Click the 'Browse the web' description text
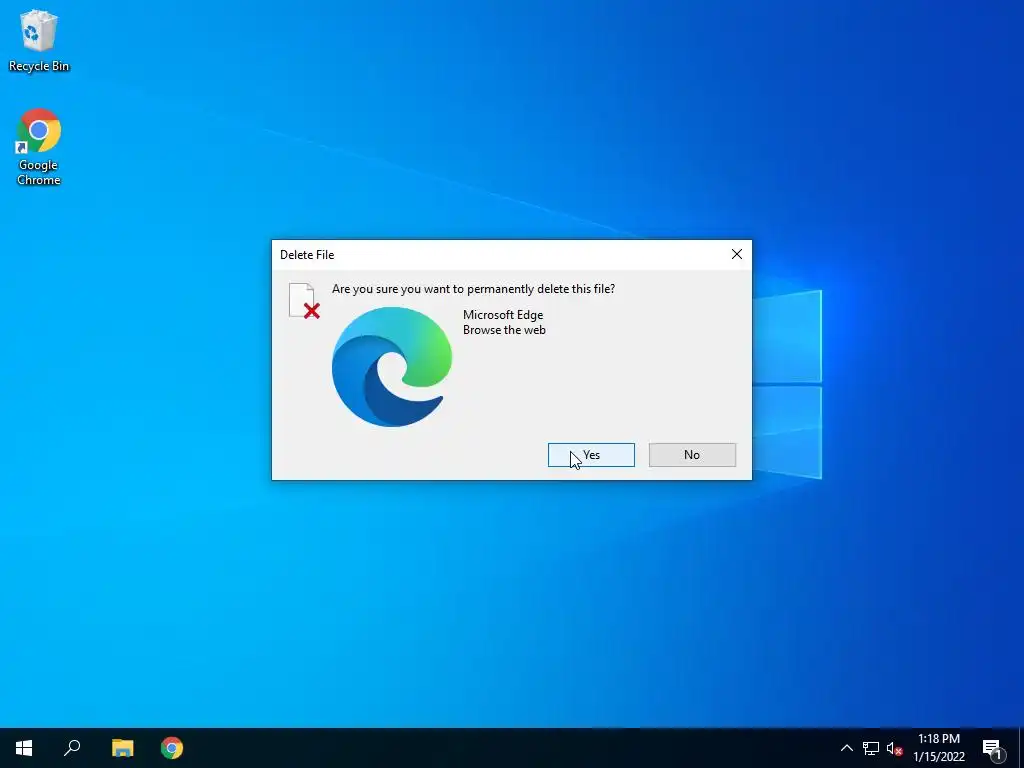The height and width of the screenshot is (768, 1024). click(504, 330)
